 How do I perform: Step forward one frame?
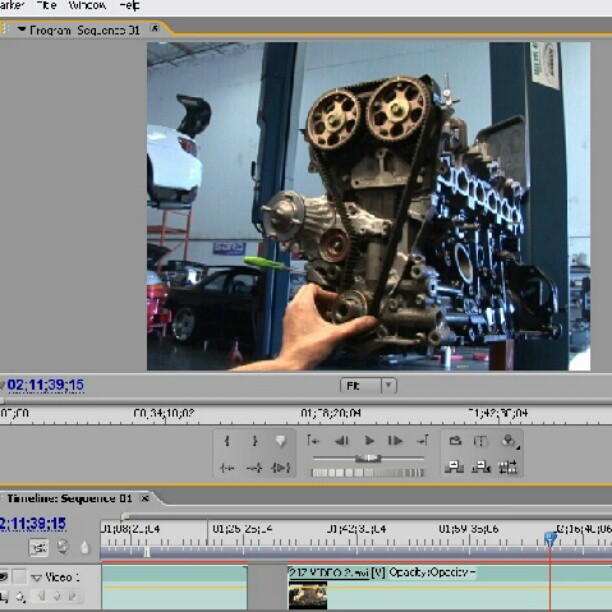pyautogui.click(x=395, y=441)
